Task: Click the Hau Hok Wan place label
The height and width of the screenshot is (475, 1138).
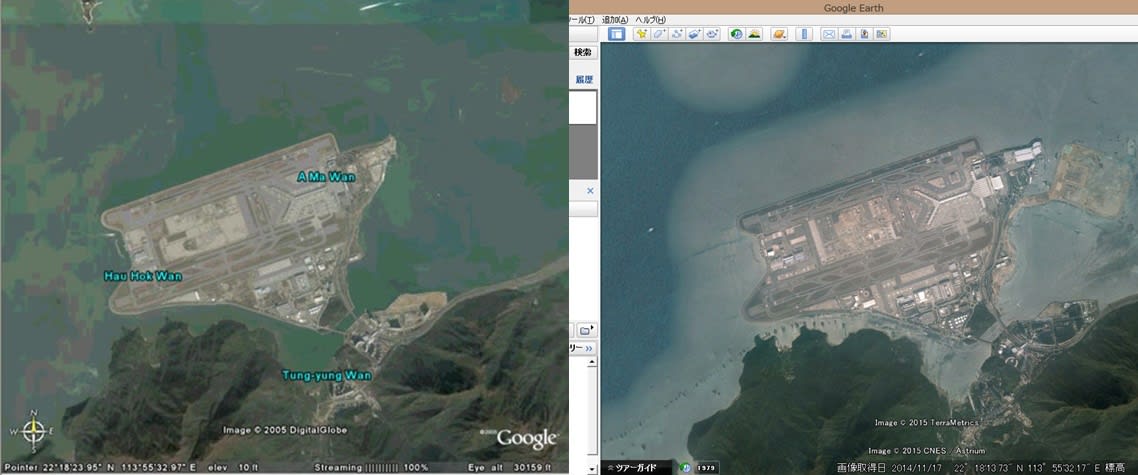Action: tap(143, 276)
